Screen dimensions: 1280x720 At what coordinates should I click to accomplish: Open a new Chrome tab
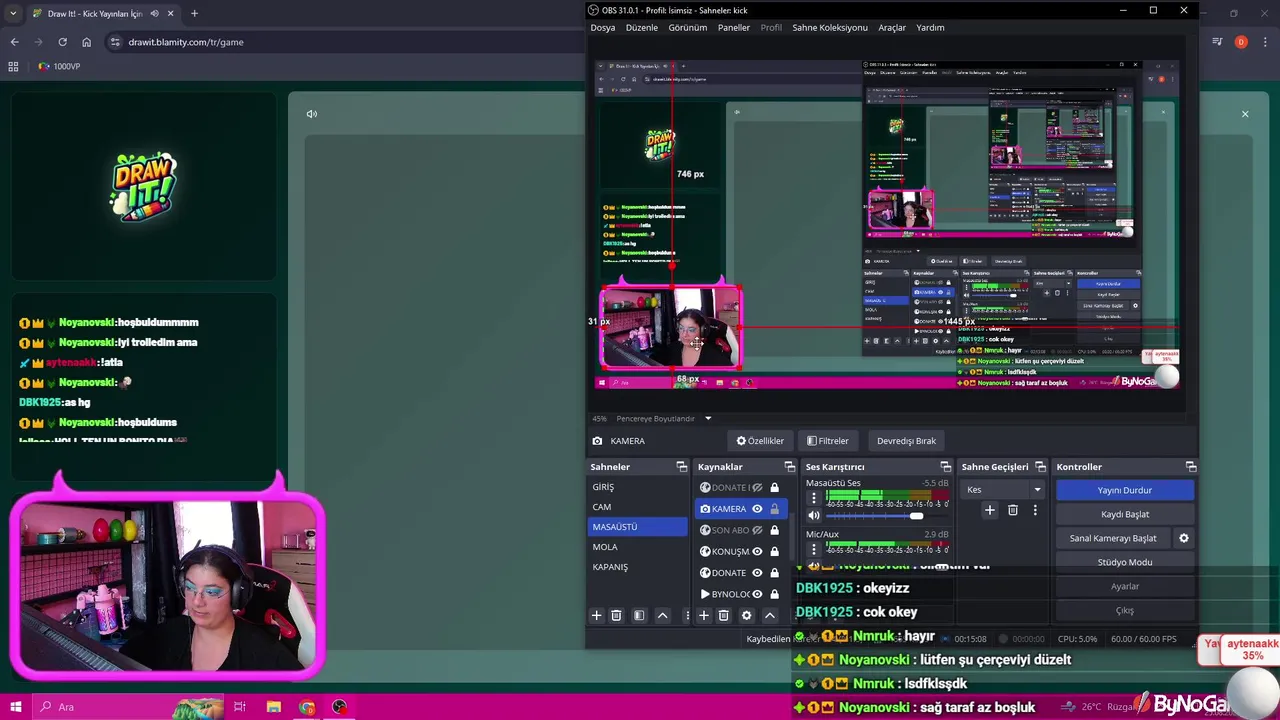pos(194,14)
